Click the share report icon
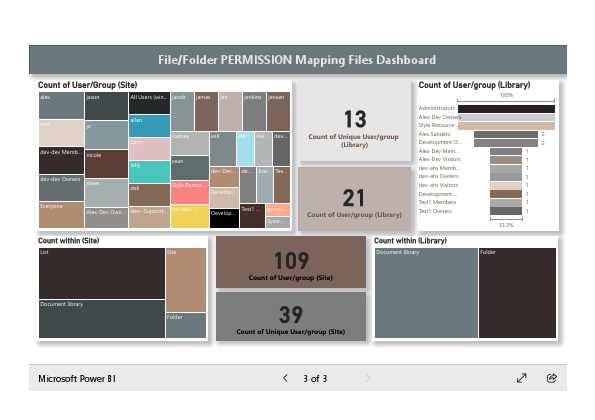 (x=552, y=378)
